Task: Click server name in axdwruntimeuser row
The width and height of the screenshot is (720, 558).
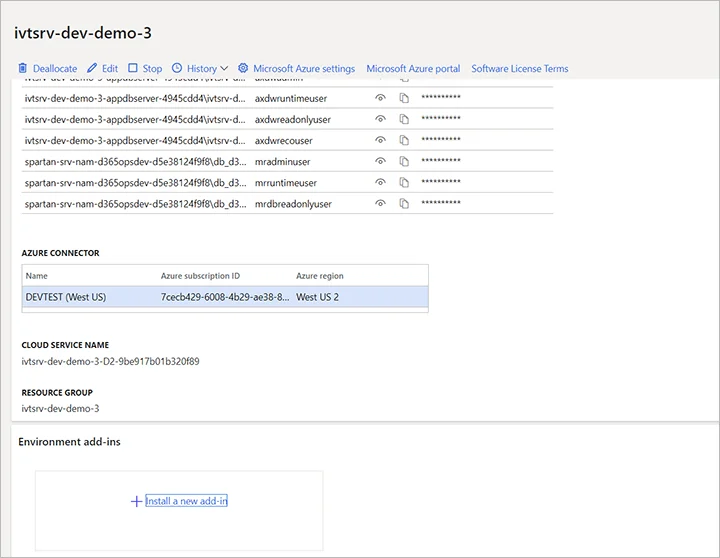Action: [135, 98]
